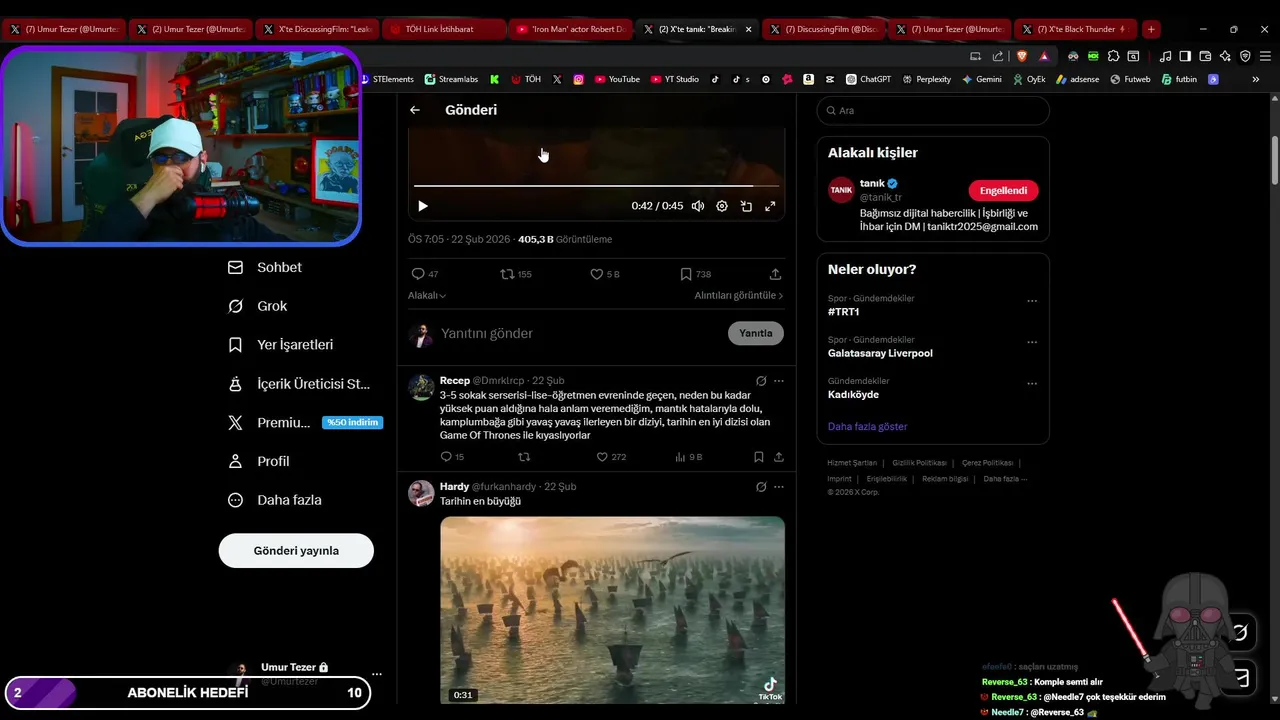Open Streamlabs bookmark
The width and height of the screenshot is (1280, 720).
point(451,79)
